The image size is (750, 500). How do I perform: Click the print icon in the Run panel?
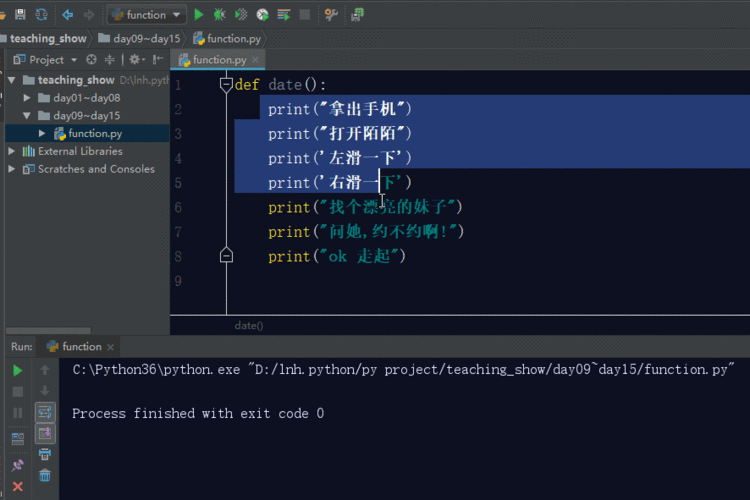45,454
